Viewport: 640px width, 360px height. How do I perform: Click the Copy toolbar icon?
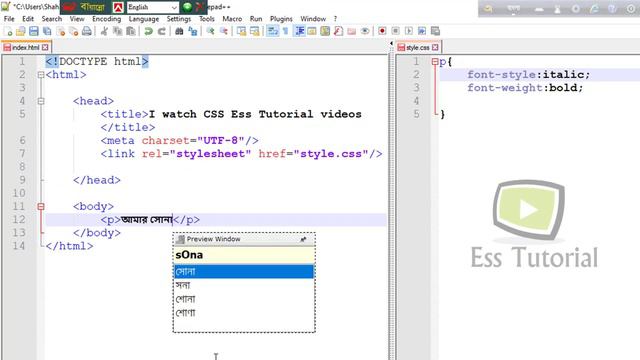(118, 31)
